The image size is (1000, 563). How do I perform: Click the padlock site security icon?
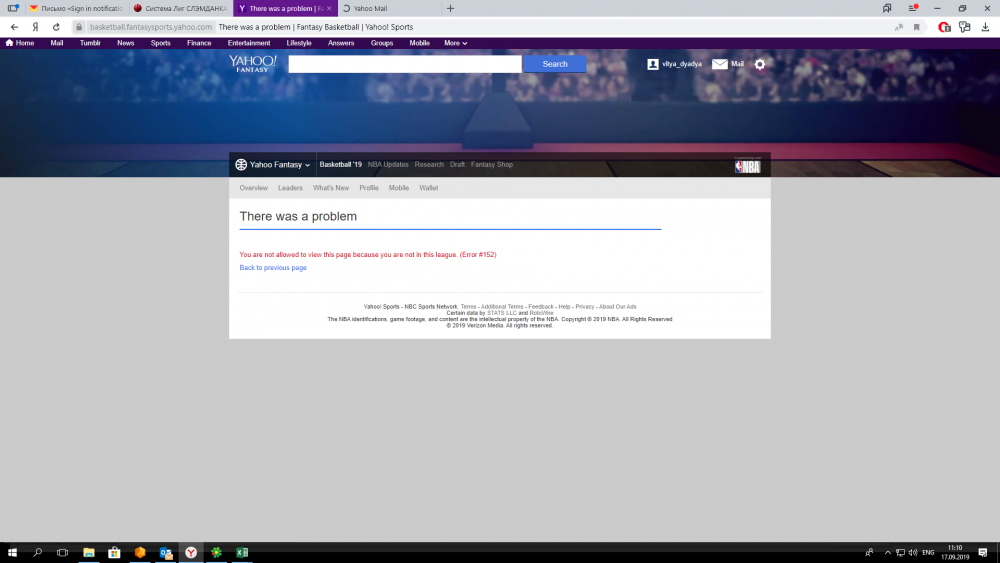[79, 27]
